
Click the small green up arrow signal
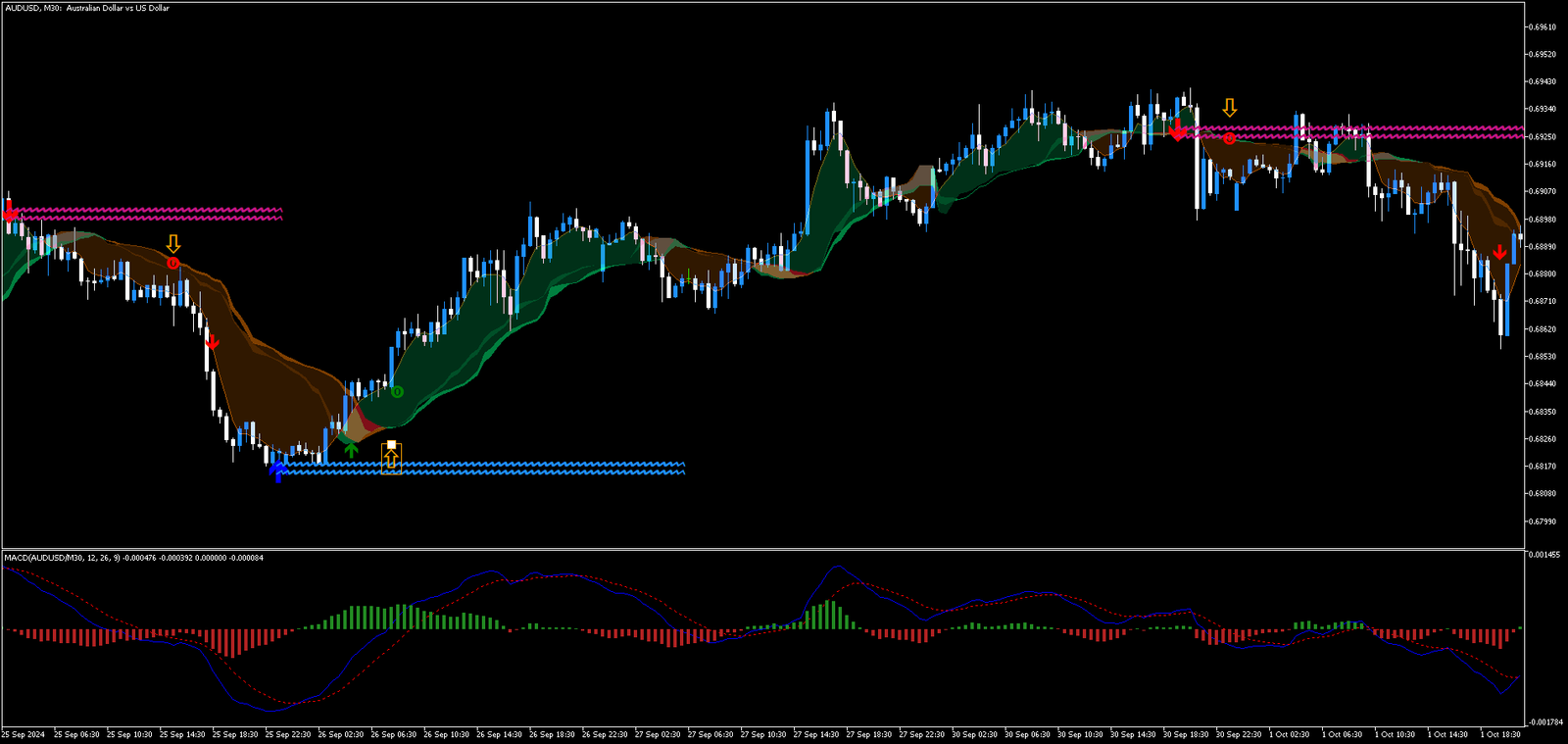[351, 450]
